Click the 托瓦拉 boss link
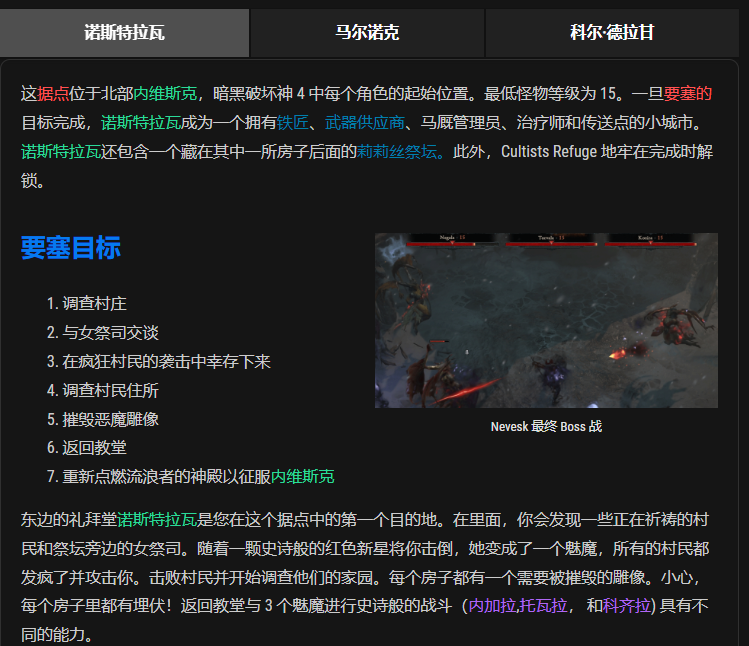The image size is (749, 646). tap(544, 606)
